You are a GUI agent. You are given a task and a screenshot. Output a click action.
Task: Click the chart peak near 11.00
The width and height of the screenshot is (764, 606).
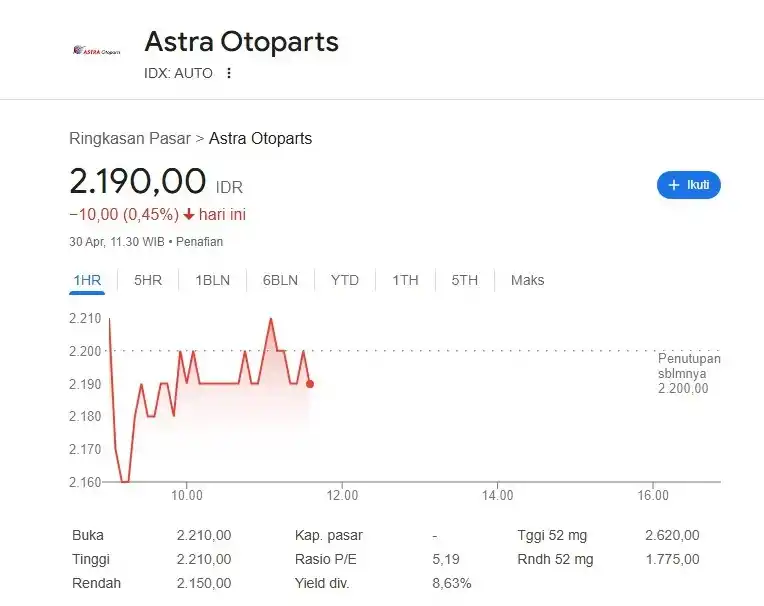click(270, 319)
